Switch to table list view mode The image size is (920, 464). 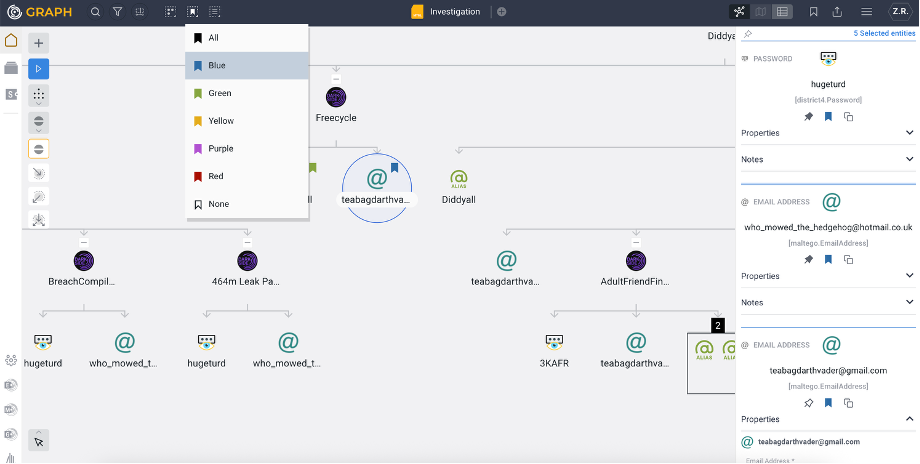(782, 12)
